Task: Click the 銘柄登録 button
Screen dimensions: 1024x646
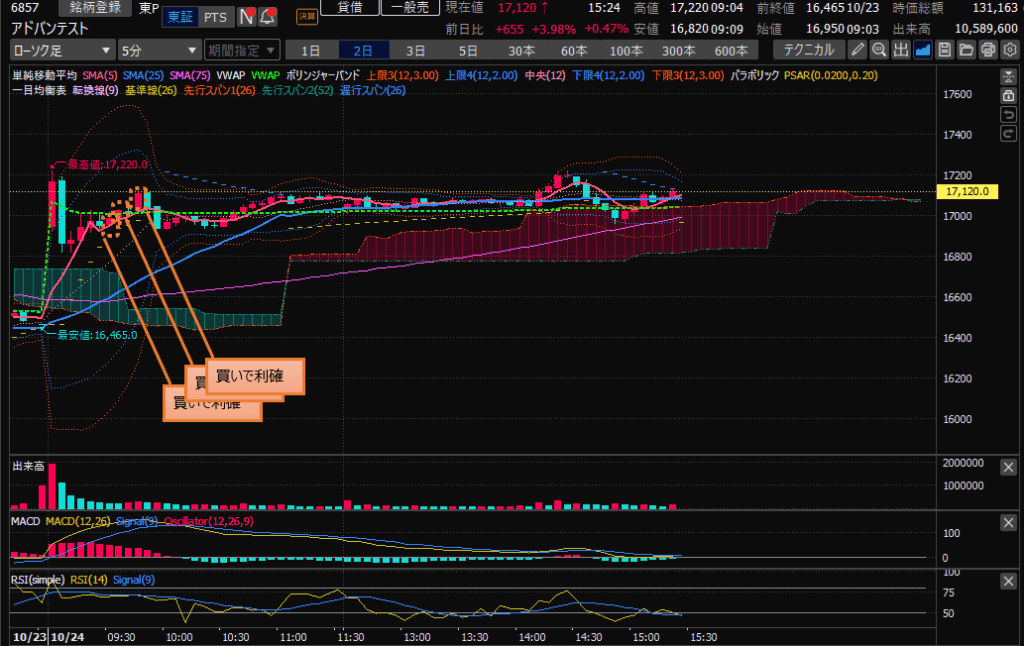Action: click(x=95, y=8)
